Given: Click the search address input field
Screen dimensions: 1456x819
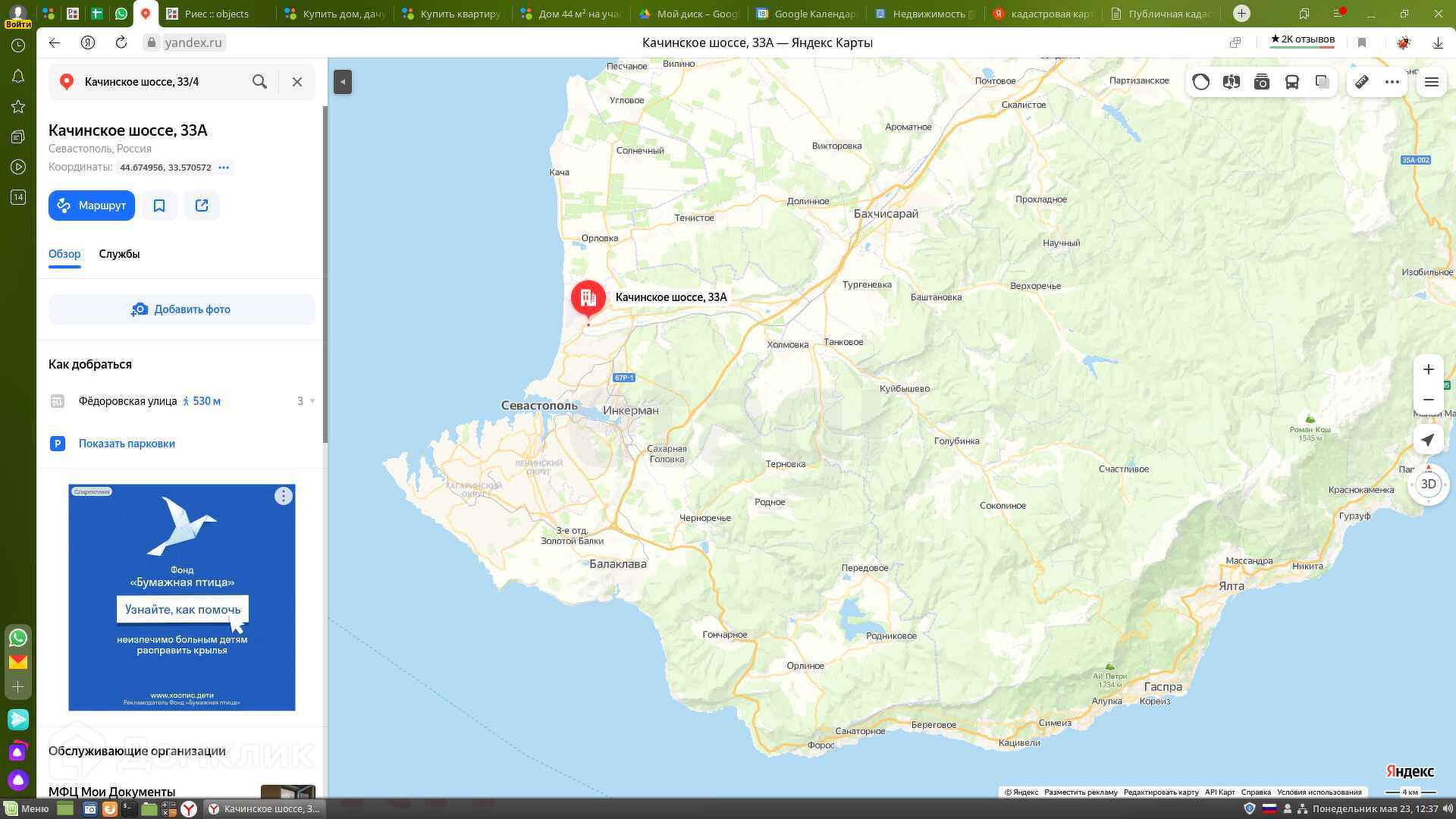Looking at the screenshot, I should tap(159, 82).
